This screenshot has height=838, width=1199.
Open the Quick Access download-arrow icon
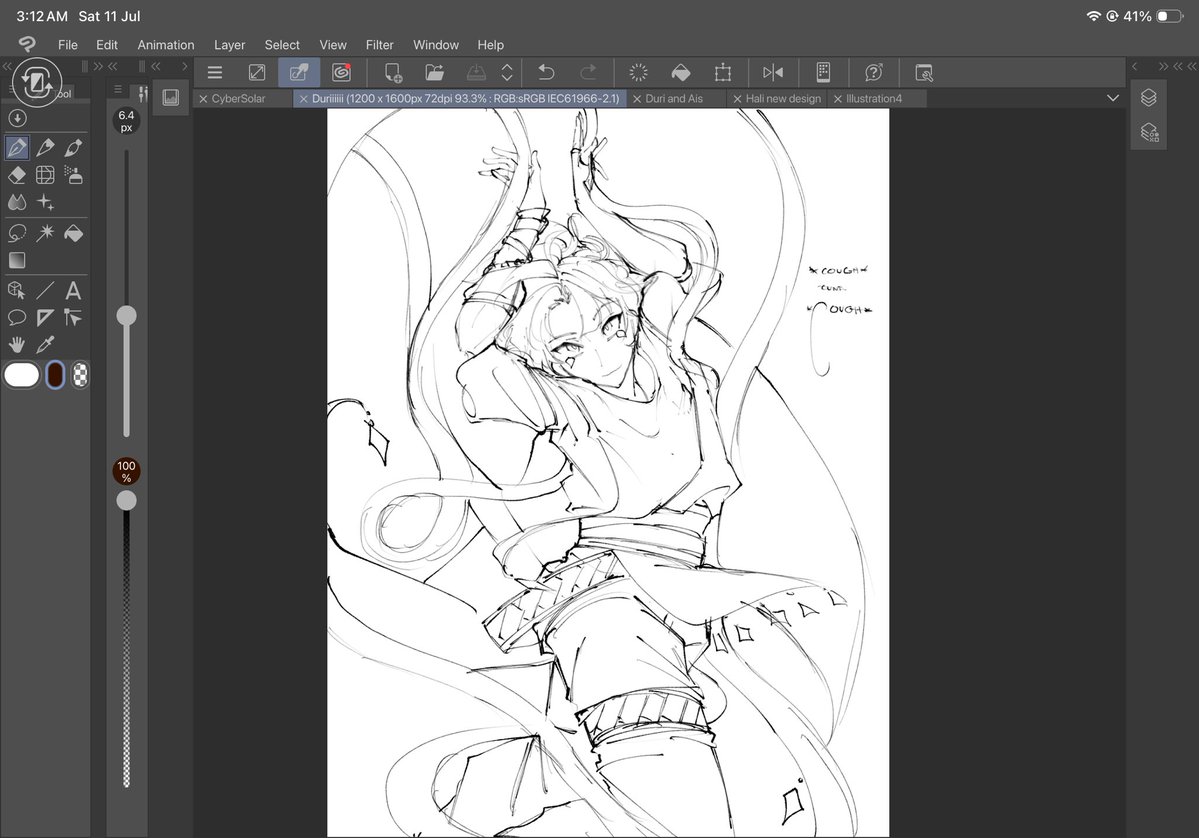click(x=17, y=118)
